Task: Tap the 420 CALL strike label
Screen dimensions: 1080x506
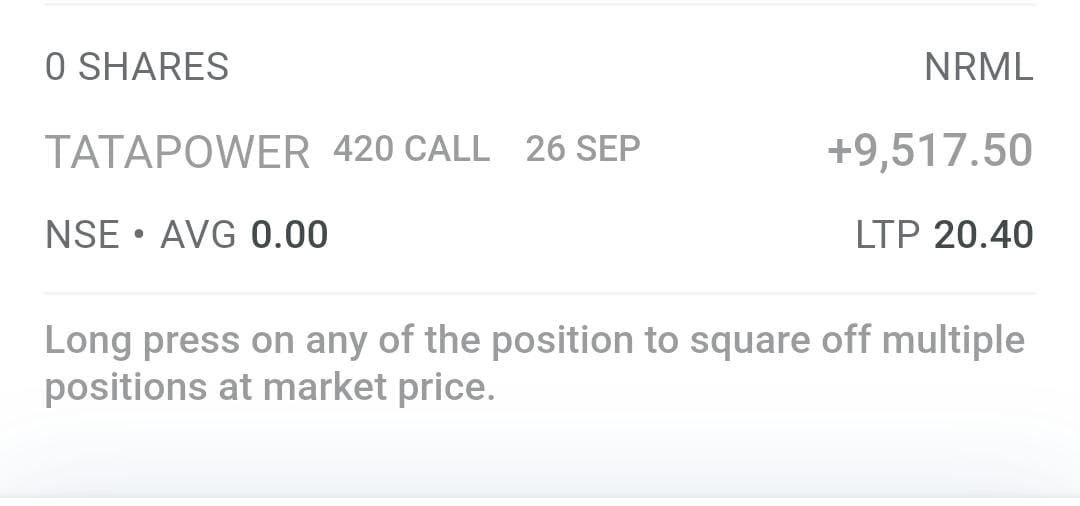Action: [411, 149]
